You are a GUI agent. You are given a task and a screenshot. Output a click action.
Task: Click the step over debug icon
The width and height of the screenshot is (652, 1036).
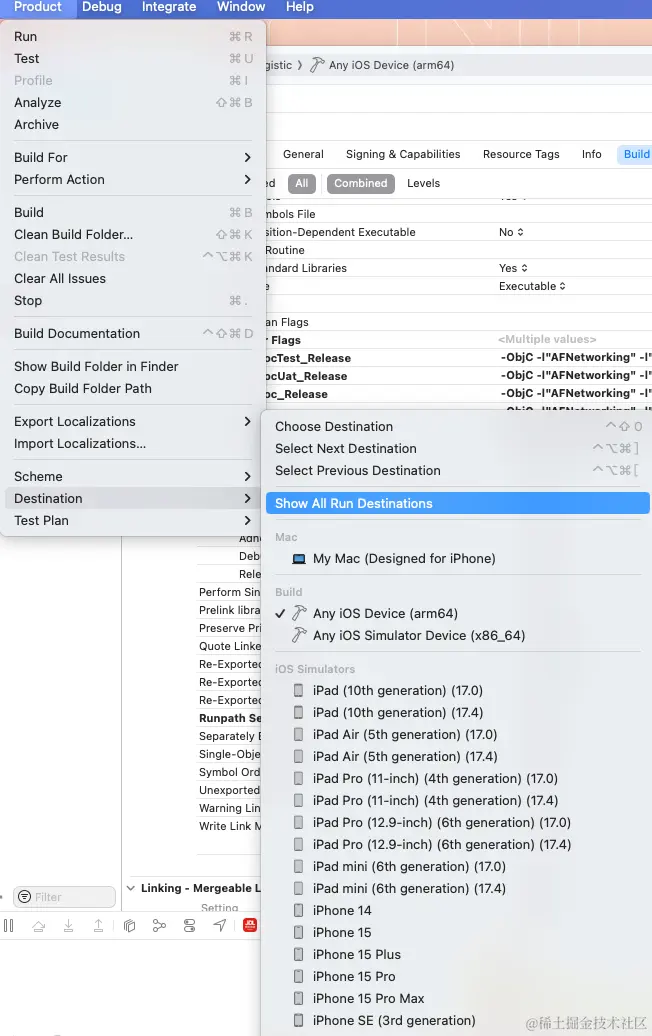click(x=38, y=926)
